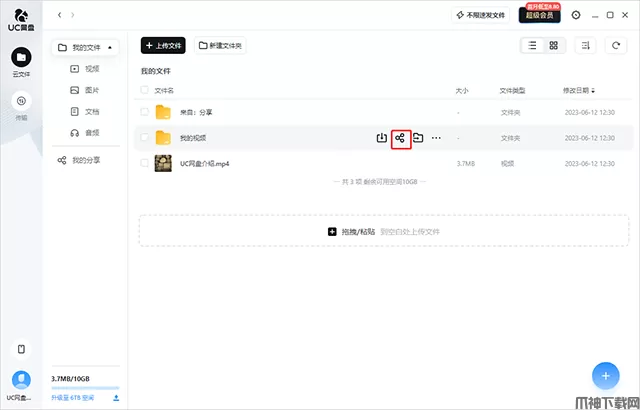This screenshot has width=640, height=410.
Task: Select checkbox for UC网盘介绍.mp4
Action: click(x=145, y=162)
